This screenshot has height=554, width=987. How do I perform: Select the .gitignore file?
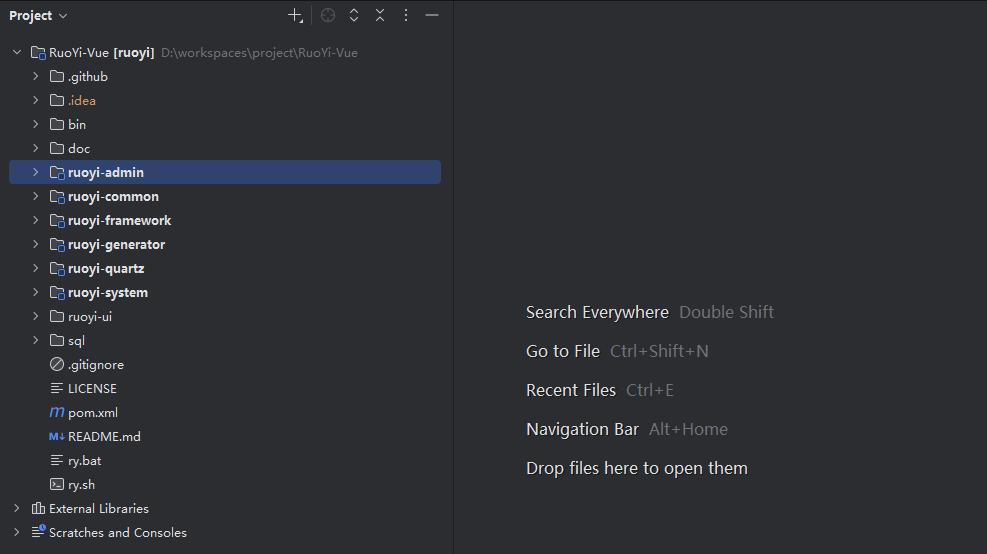95,364
